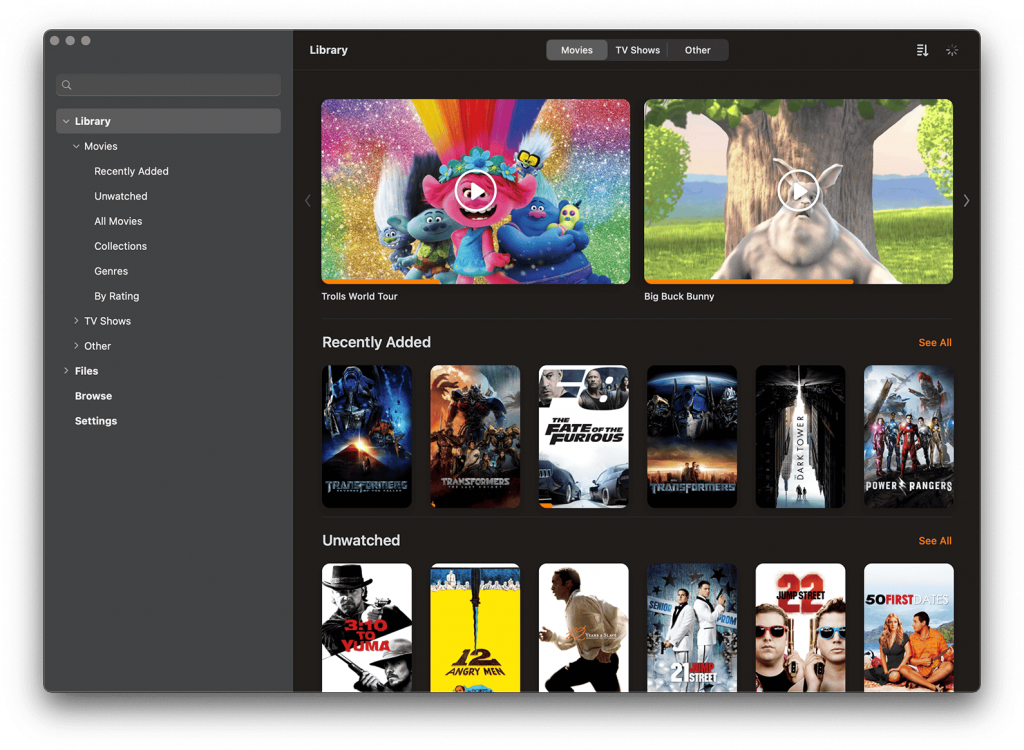Collapse the Movies tree node
Viewport: 1024px width, 750px height.
(x=76, y=147)
